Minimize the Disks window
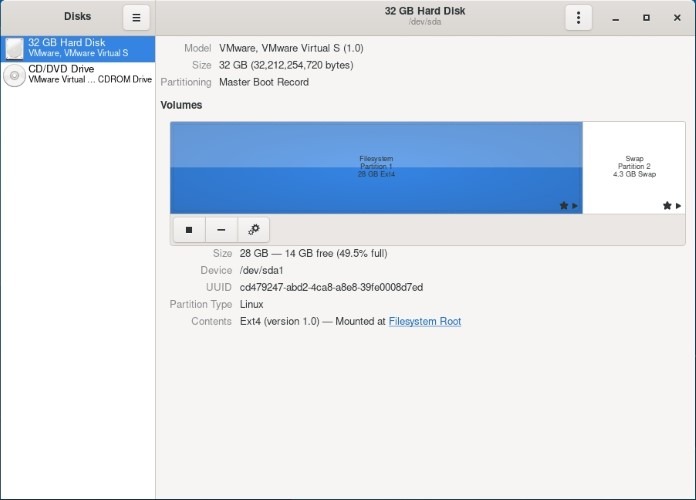The image size is (696, 500). pyautogui.click(x=617, y=17)
